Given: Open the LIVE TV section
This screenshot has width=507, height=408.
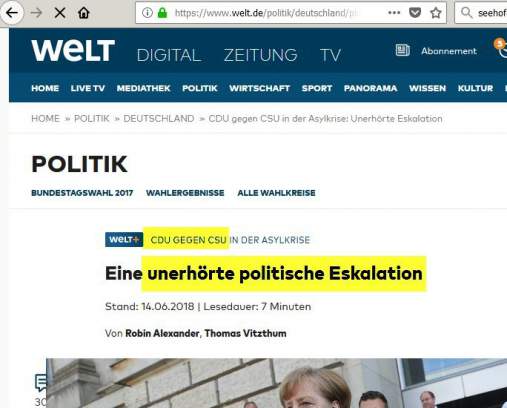Looking at the screenshot, I should pyautogui.click(x=88, y=88).
